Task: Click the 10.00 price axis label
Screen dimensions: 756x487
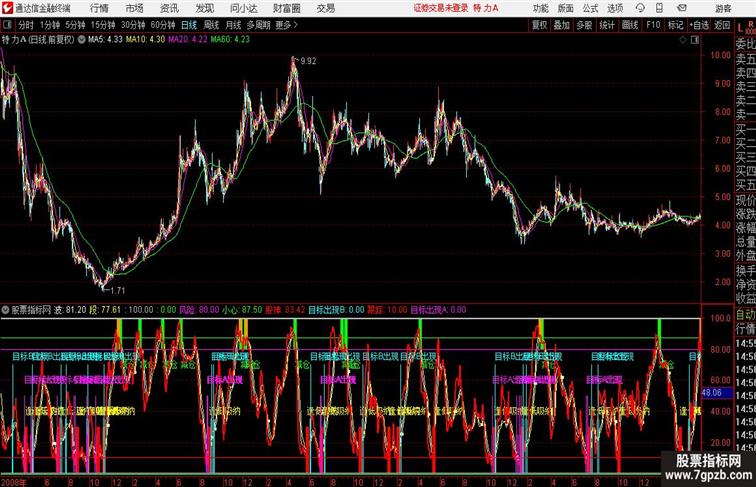Action: point(720,55)
